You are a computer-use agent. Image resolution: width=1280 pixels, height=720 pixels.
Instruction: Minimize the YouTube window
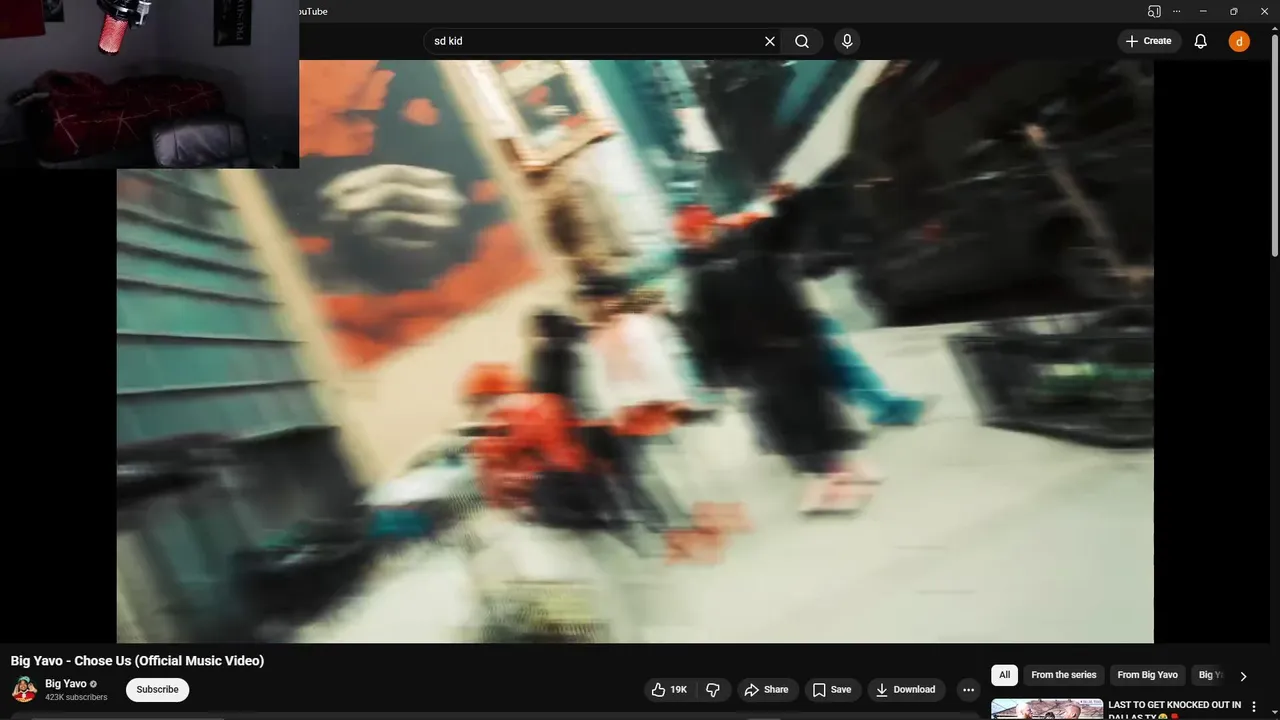[1203, 11]
